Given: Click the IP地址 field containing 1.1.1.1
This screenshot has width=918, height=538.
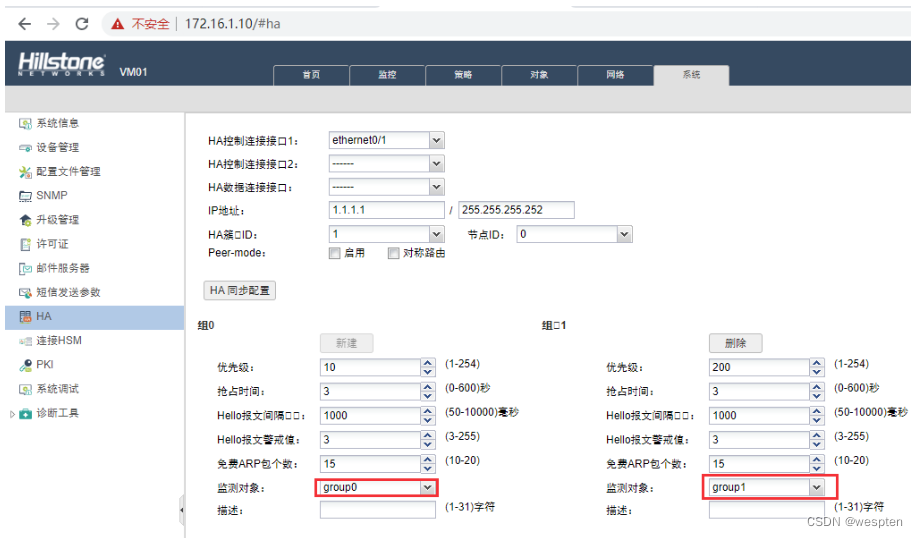Looking at the screenshot, I should tap(386, 210).
